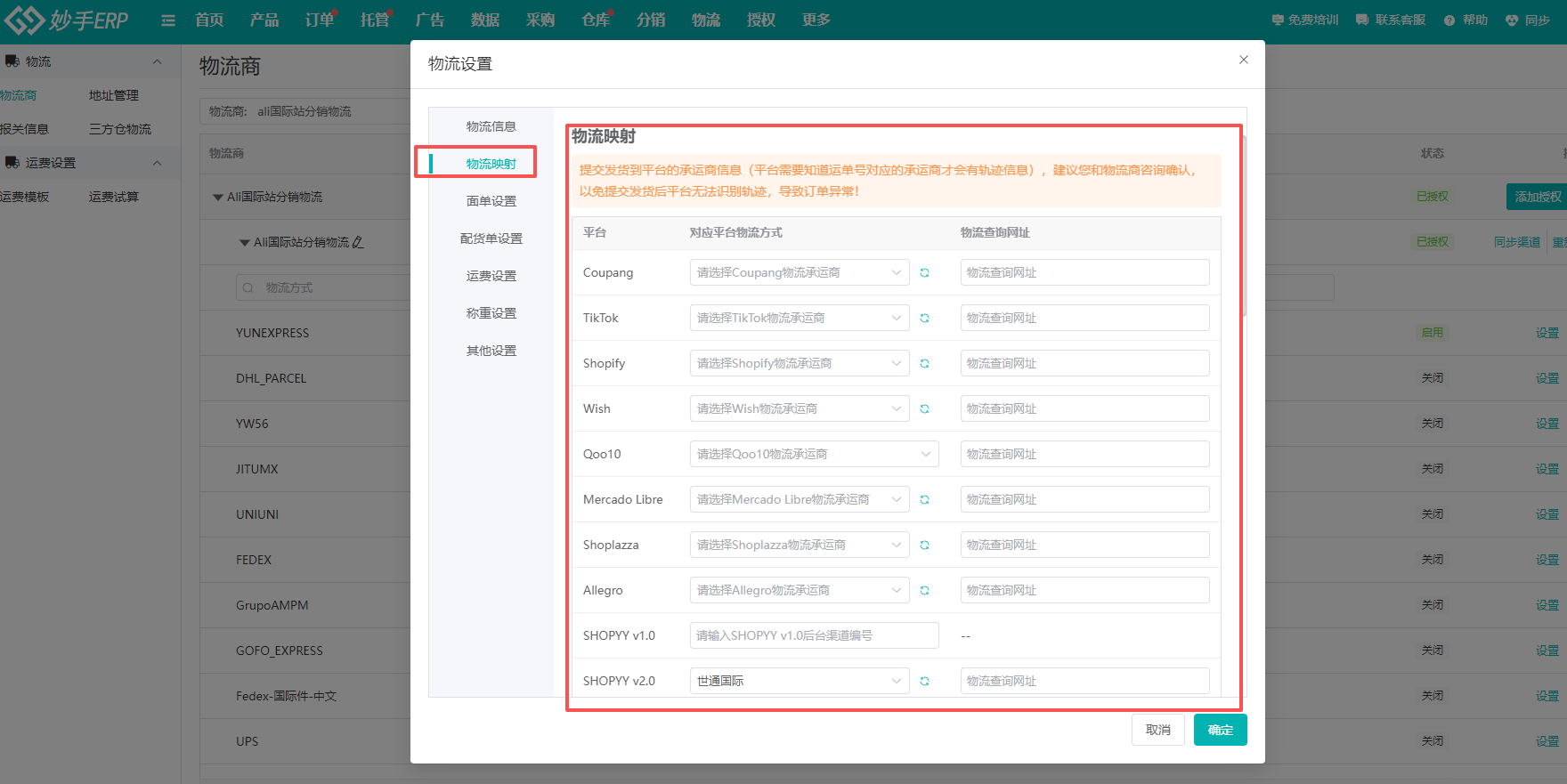Open the 物流信息 tab
The image size is (1567, 784).
pyautogui.click(x=491, y=126)
